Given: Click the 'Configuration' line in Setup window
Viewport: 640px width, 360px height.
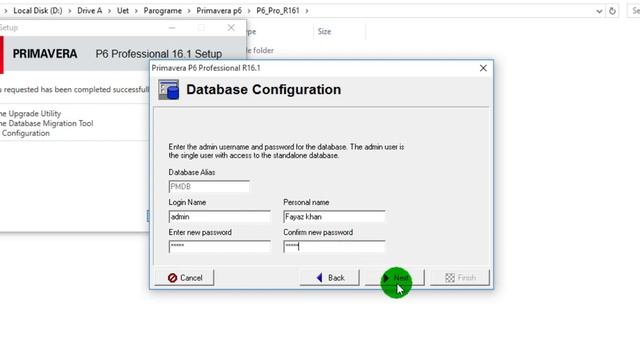Looking at the screenshot, I should coord(25,133).
